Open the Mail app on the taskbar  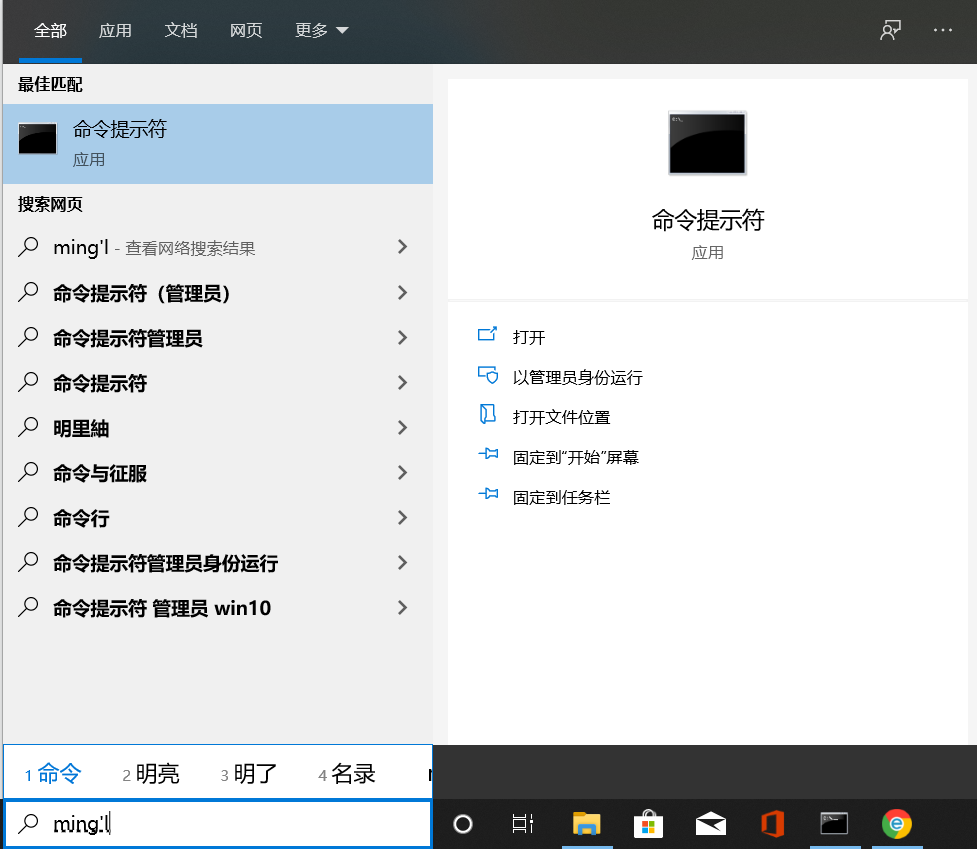(x=710, y=823)
